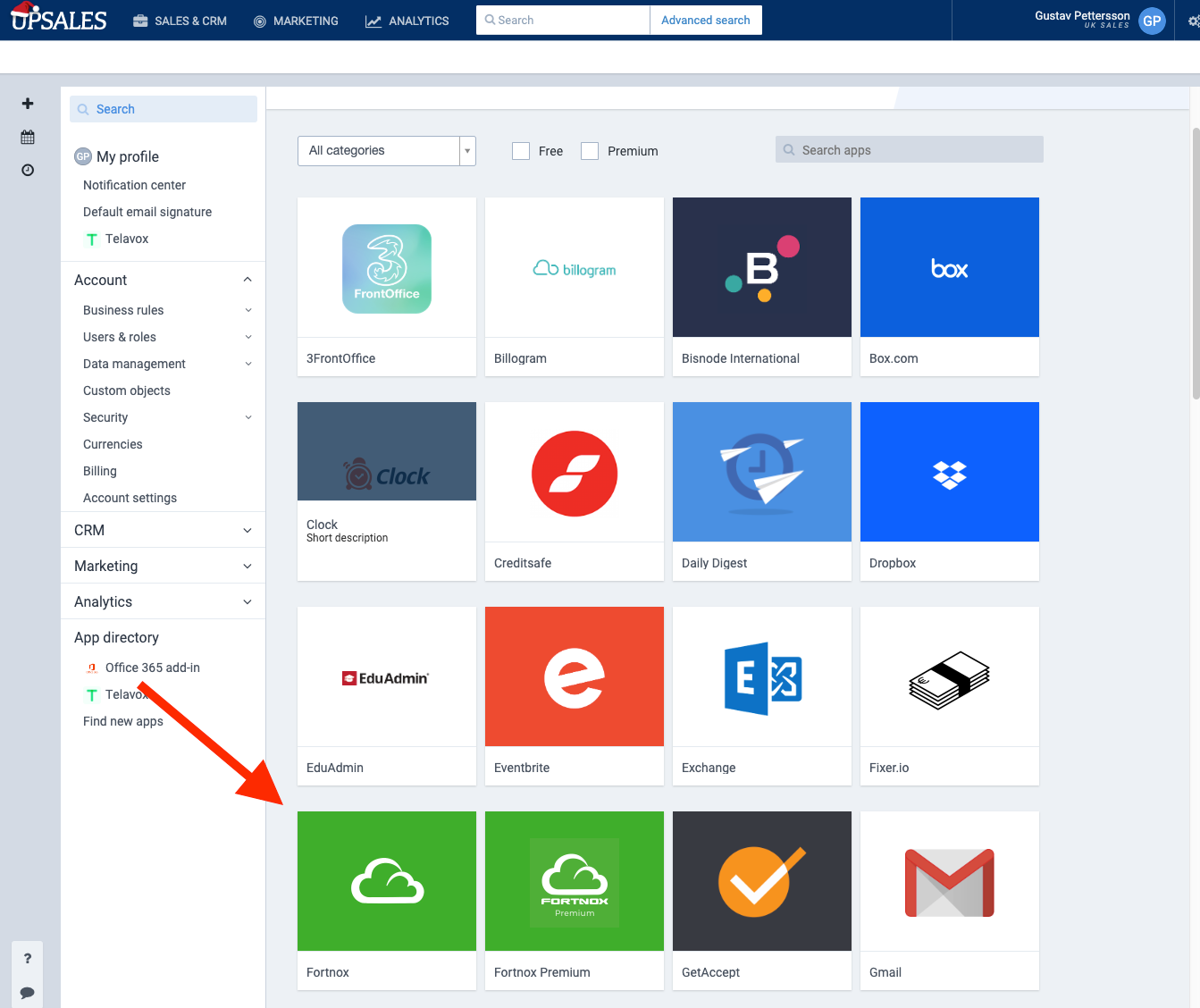This screenshot has height=1008, width=1200.
Task: Go to My profile
Action: point(128,156)
